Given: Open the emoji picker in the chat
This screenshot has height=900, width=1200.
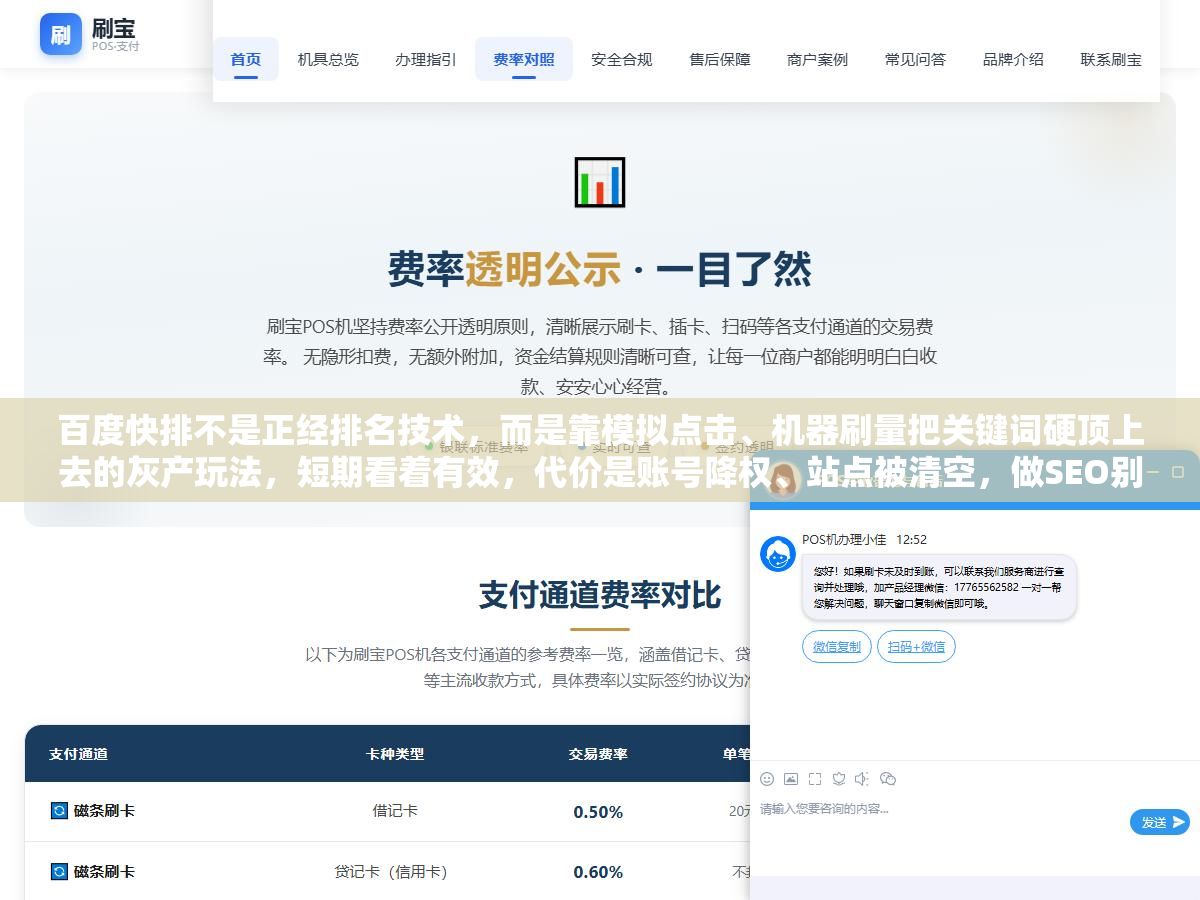Looking at the screenshot, I should pos(767,778).
